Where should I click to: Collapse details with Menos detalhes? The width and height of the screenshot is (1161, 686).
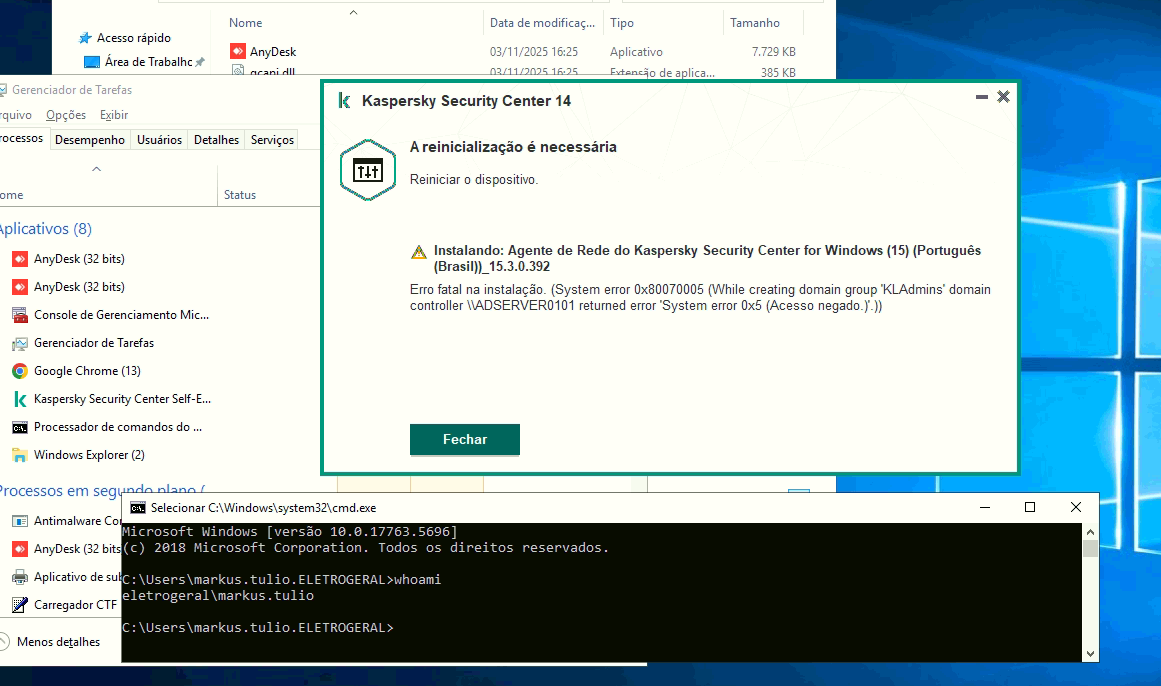point(58,642)
